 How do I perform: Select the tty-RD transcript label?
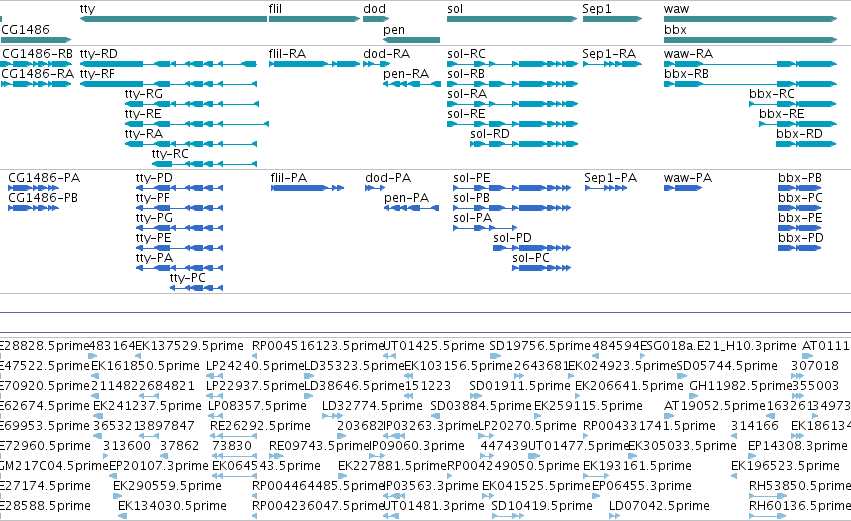click(98, 53)
